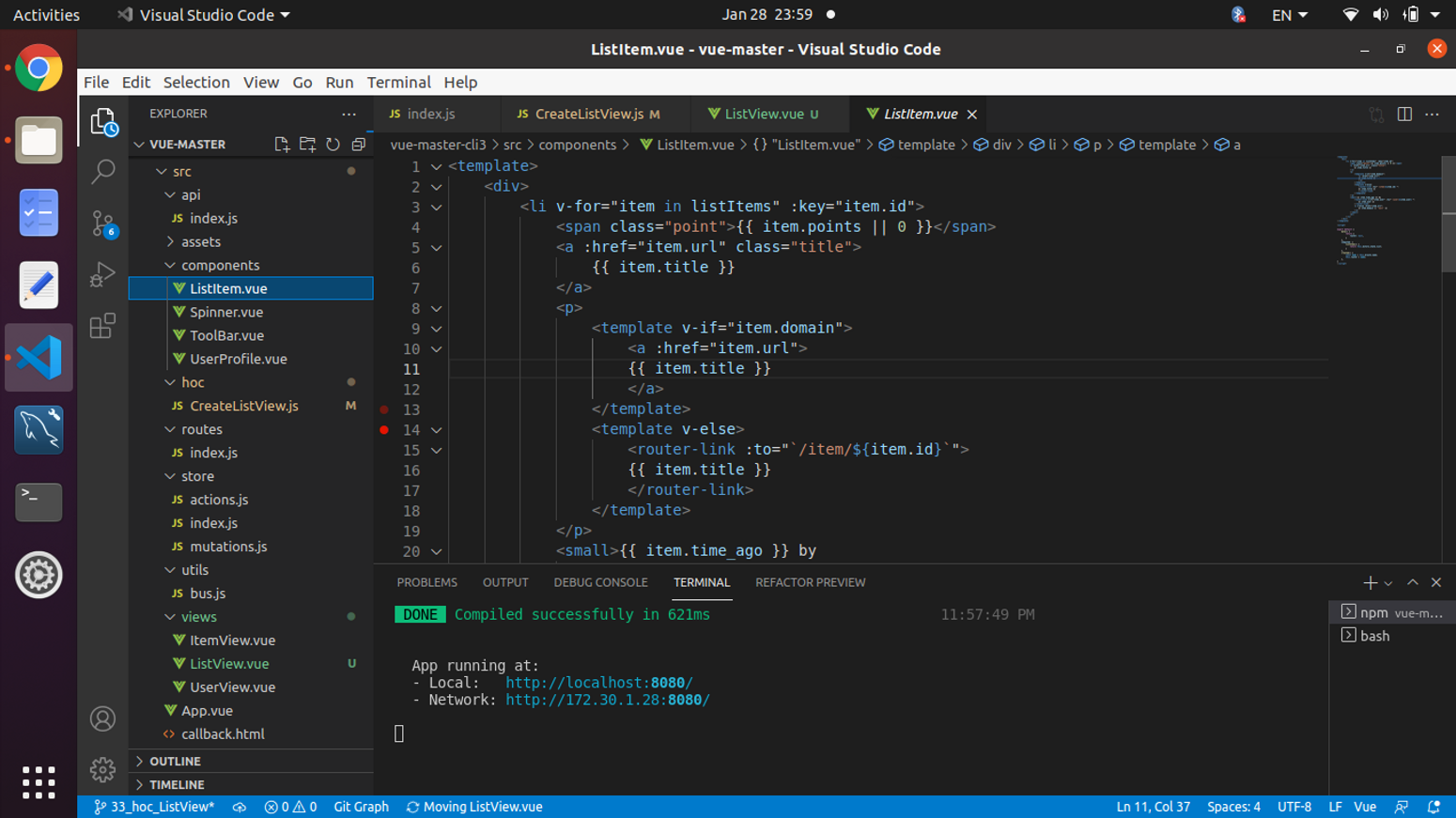
Task: Open Source Control view with 6 changes
Action: 103,224
